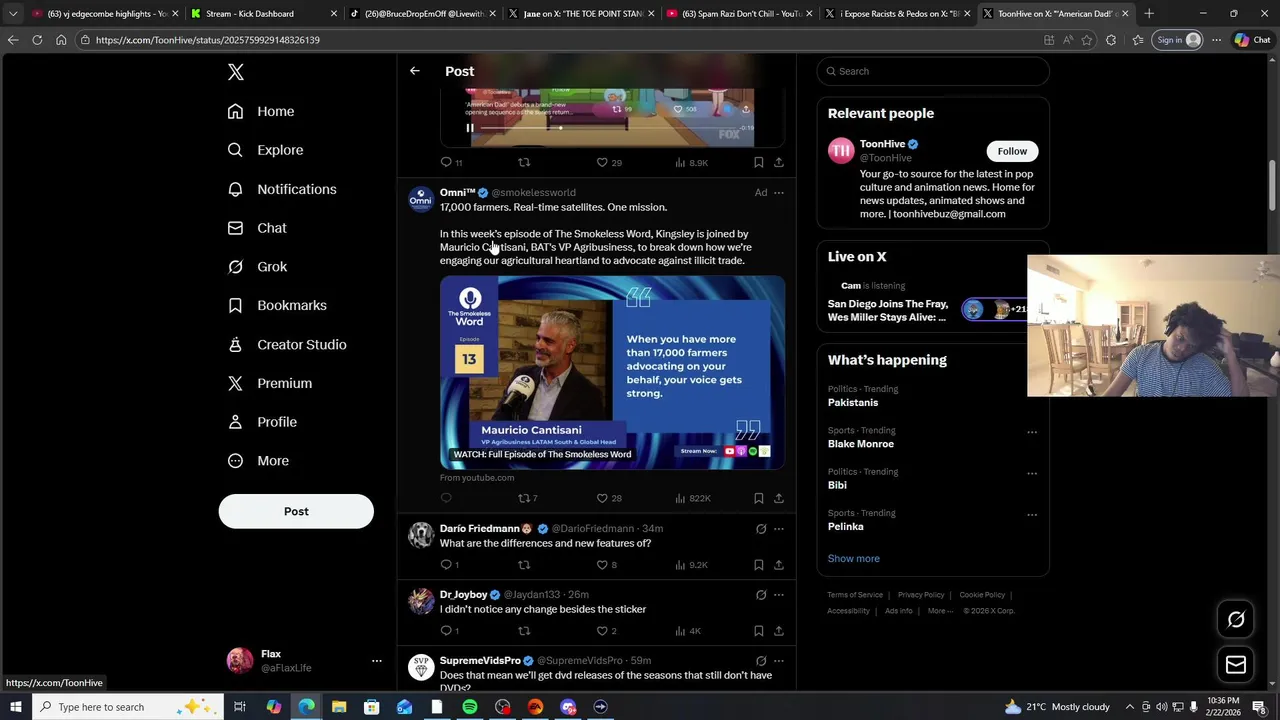Open more options on Omni ad
1280x720 pixels.
click(779, 192)
